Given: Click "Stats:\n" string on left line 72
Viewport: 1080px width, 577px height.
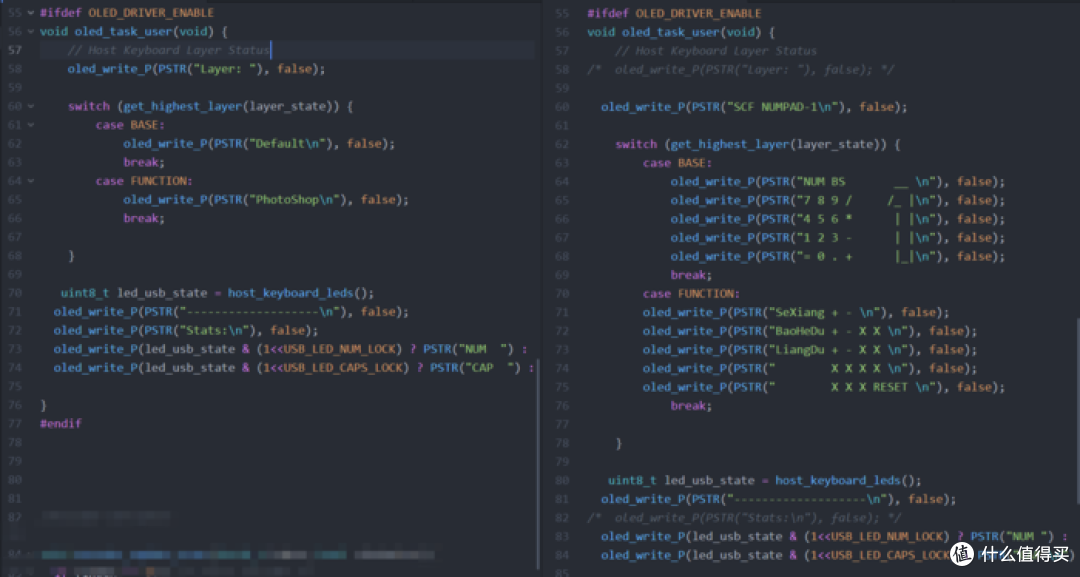Looking at the screenshot, I should tap(217, 331).
